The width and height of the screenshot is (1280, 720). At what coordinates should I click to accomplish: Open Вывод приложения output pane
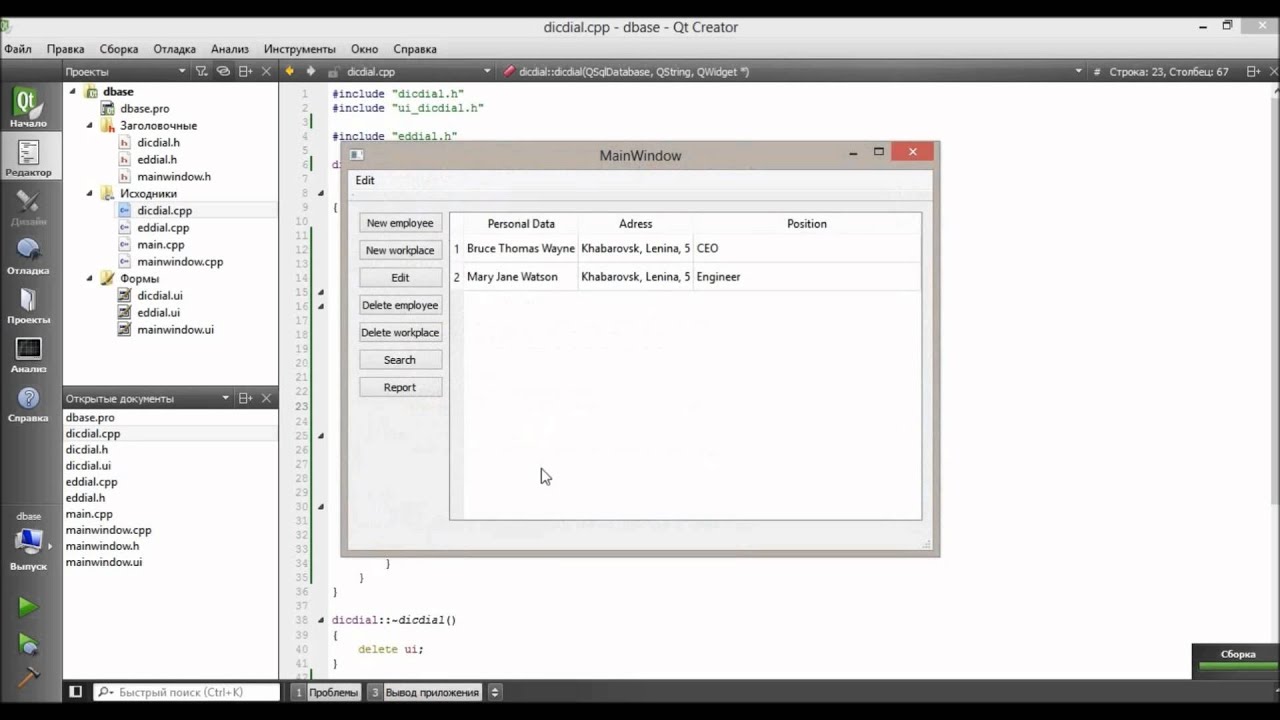point(425,692)
